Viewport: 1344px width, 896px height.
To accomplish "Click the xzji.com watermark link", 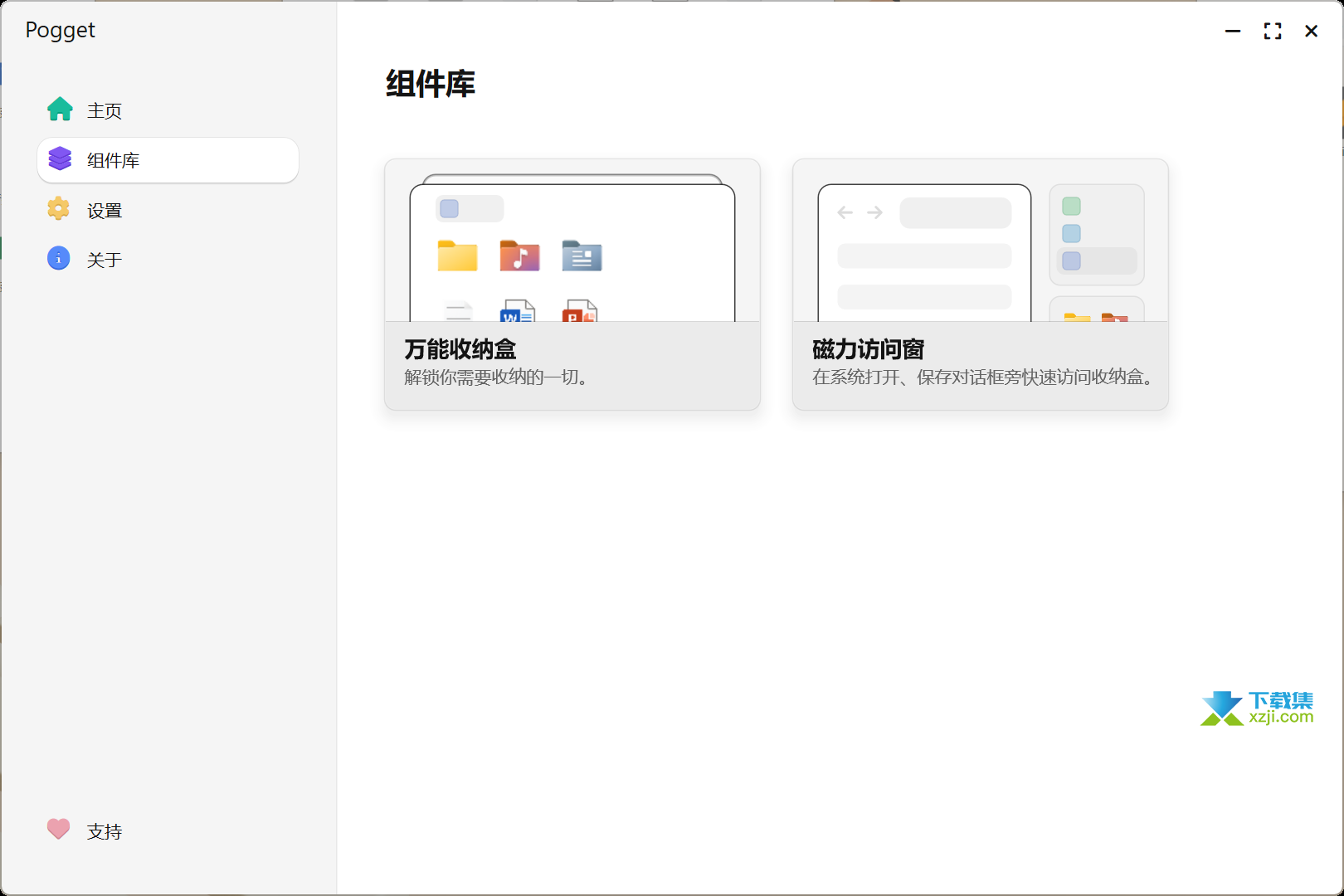I will click(x=1256, y=709).
